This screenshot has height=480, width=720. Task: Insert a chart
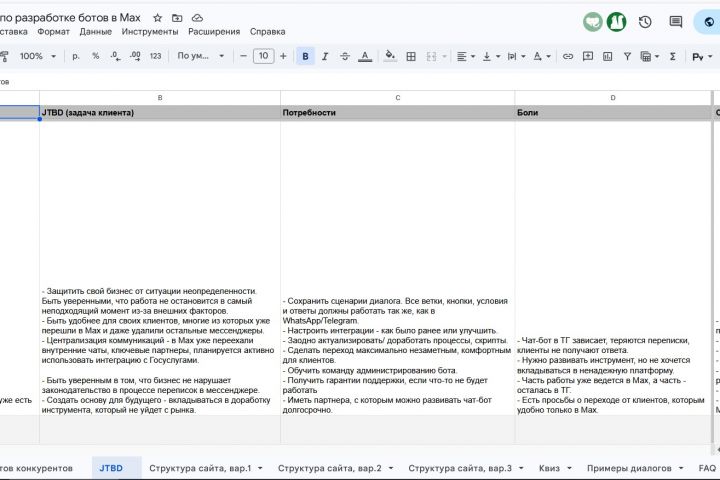608,56
